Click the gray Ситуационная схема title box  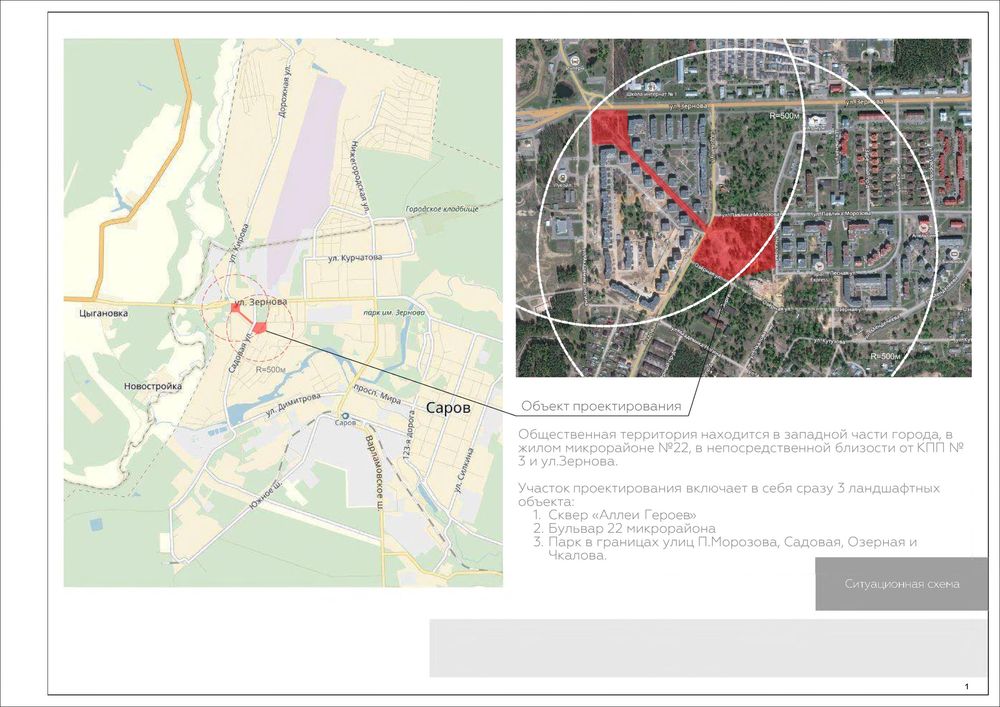(x=901, y=583)
